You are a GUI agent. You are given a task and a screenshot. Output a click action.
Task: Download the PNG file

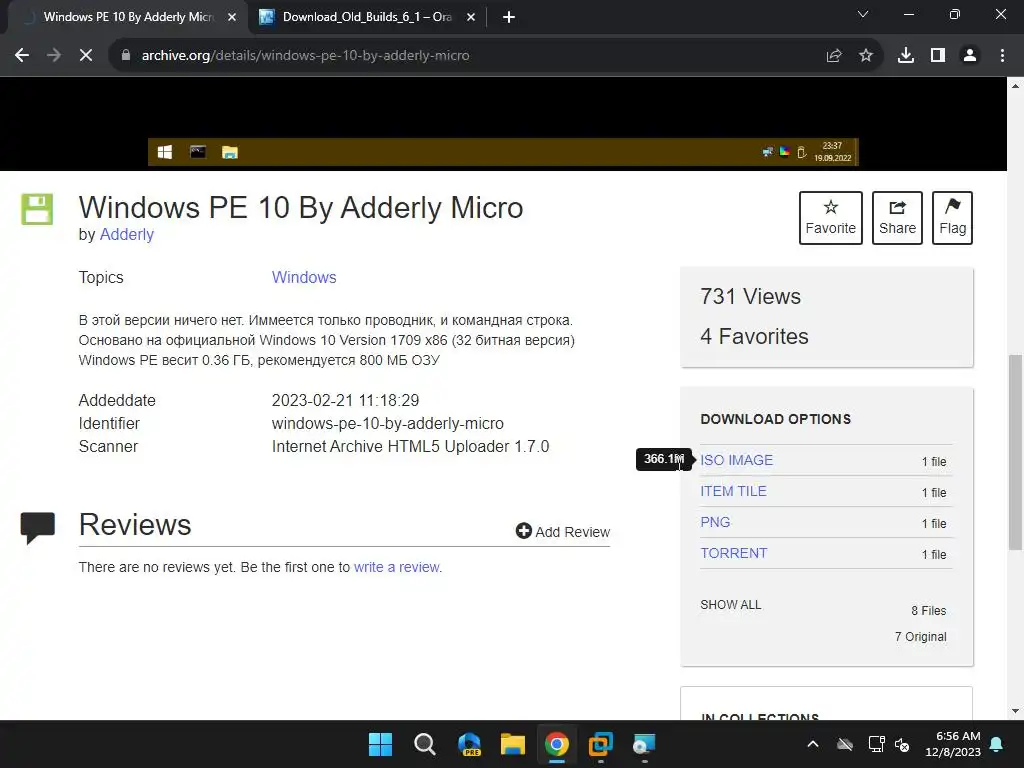tap(715, 522)
